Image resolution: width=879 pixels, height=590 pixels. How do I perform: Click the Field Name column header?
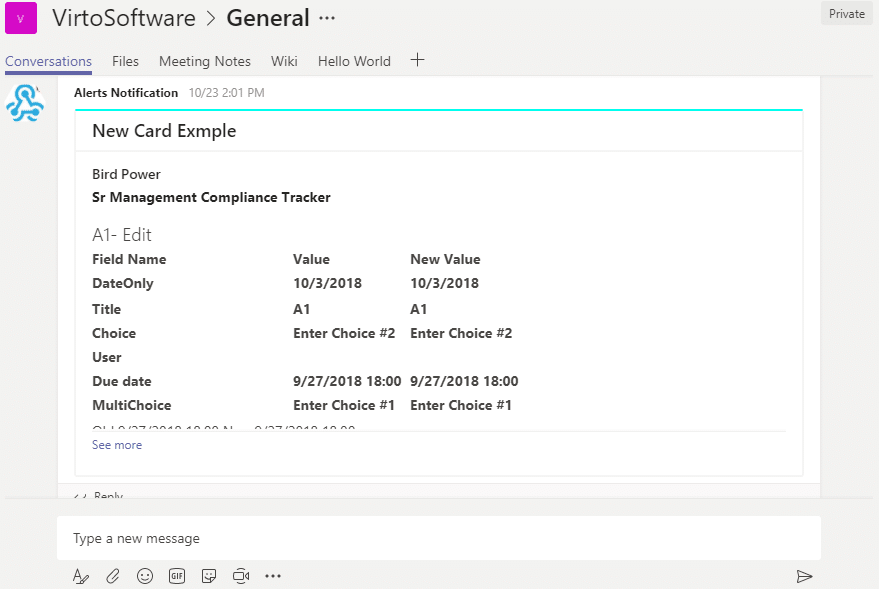pos(129,260)
